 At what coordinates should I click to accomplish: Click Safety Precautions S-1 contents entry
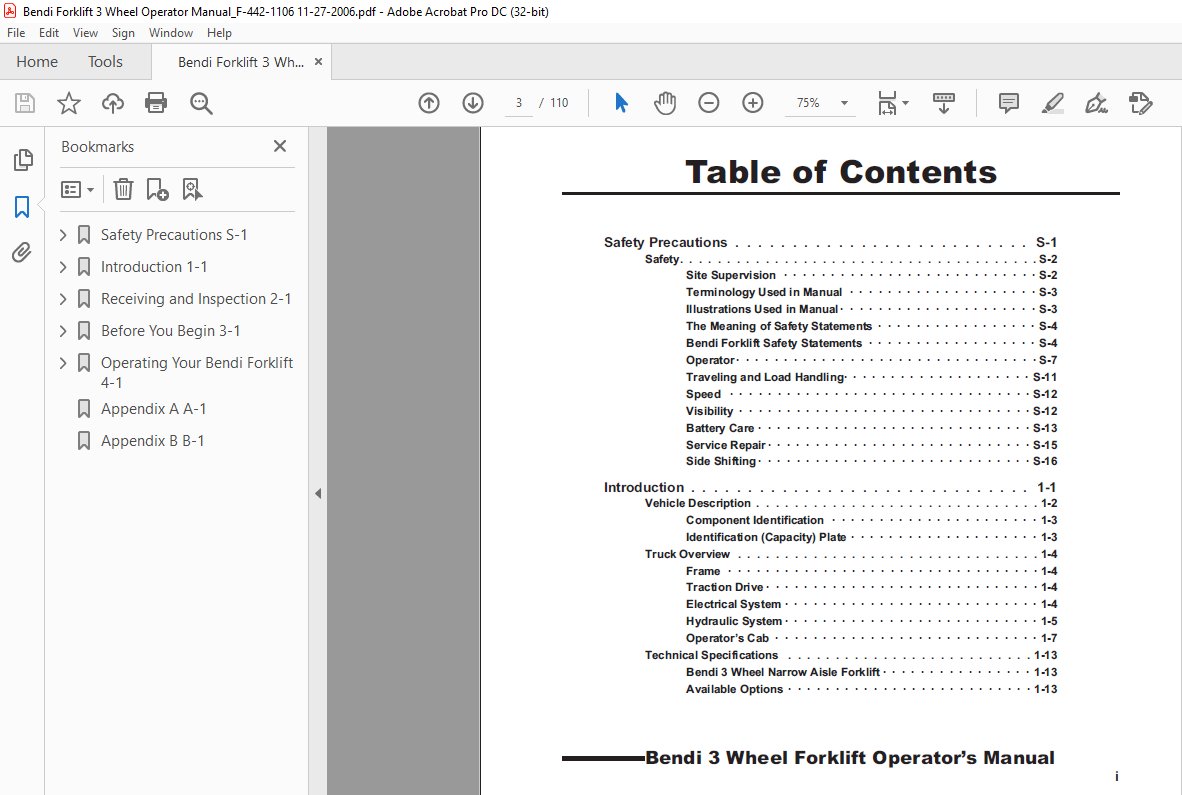coord(830,243)
